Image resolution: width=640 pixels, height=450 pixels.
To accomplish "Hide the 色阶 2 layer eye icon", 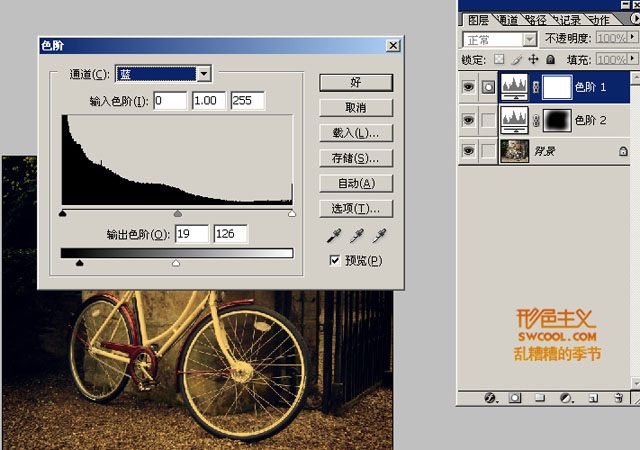I will coord(469,120).
